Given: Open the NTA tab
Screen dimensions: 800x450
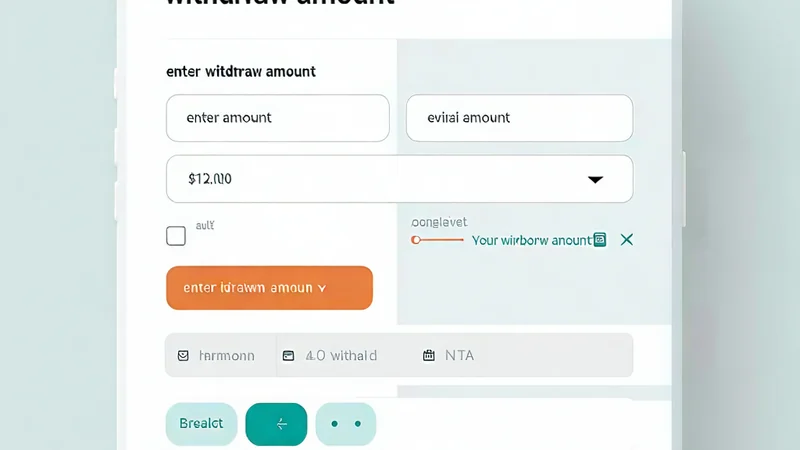Looking at the screenshot, I should pos(459,355).
